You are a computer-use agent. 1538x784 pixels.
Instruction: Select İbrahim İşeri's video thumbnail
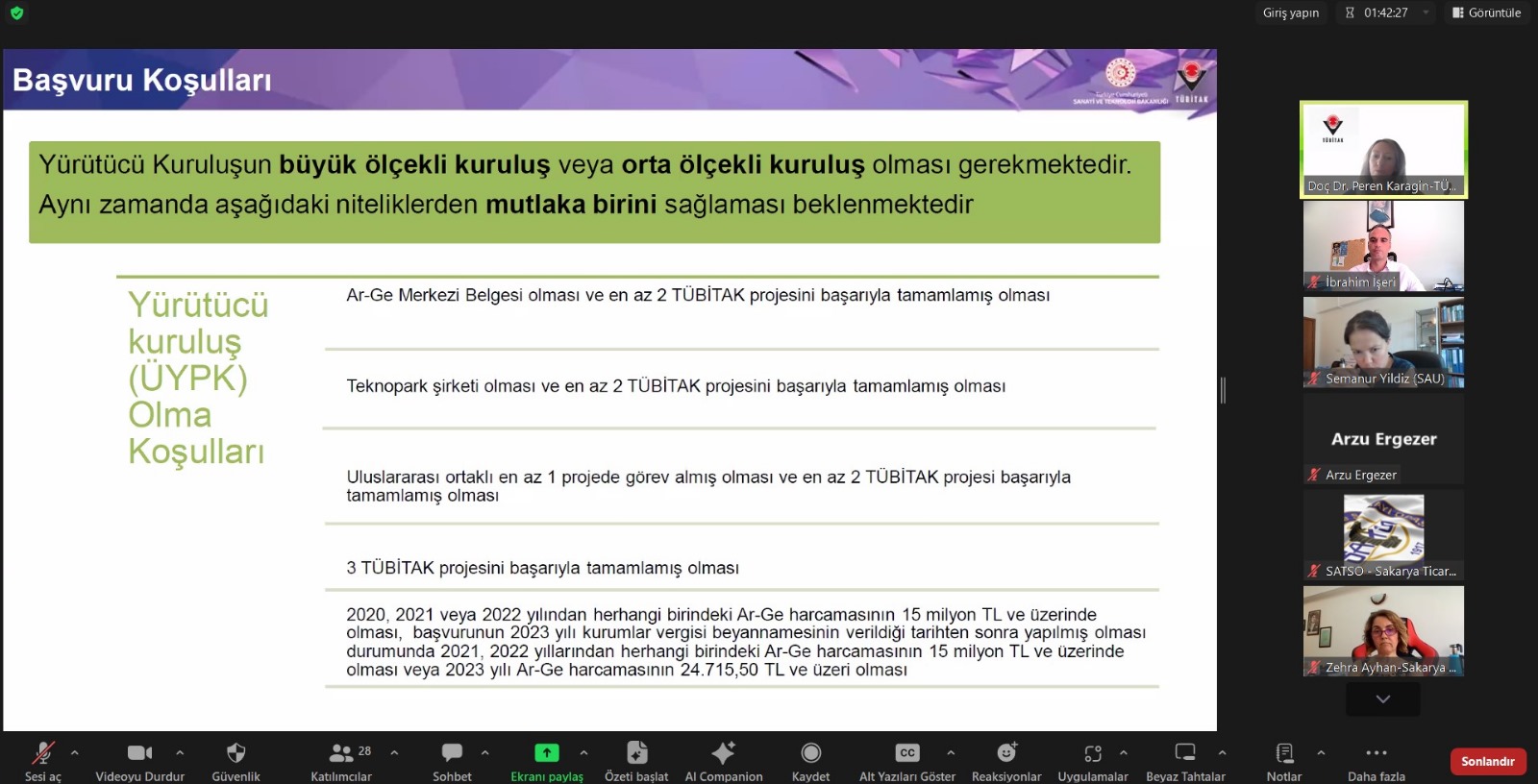point(1383,246)
